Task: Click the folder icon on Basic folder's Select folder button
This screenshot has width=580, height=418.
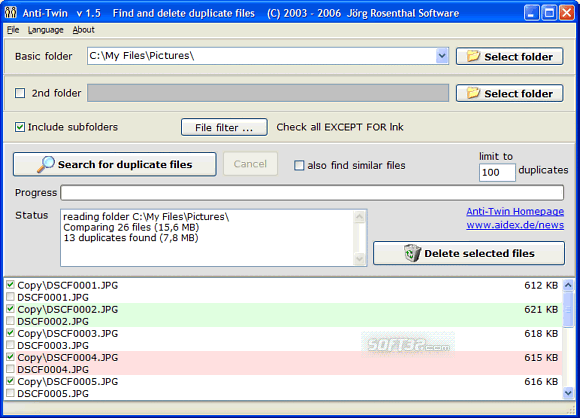Action: (473, 56)
